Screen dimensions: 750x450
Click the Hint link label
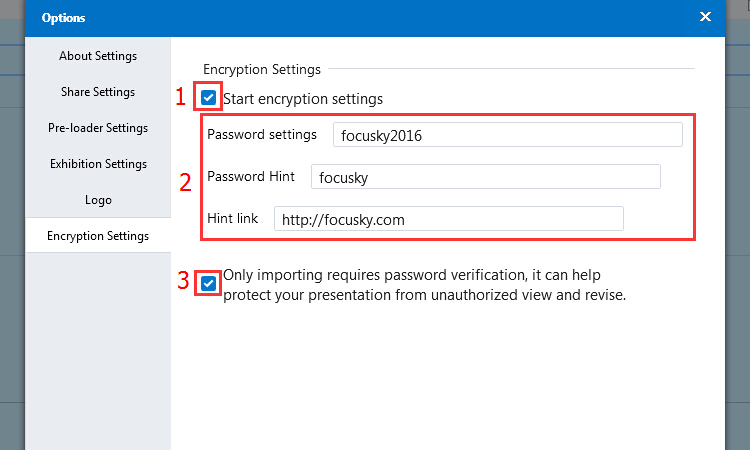point(232,219)
